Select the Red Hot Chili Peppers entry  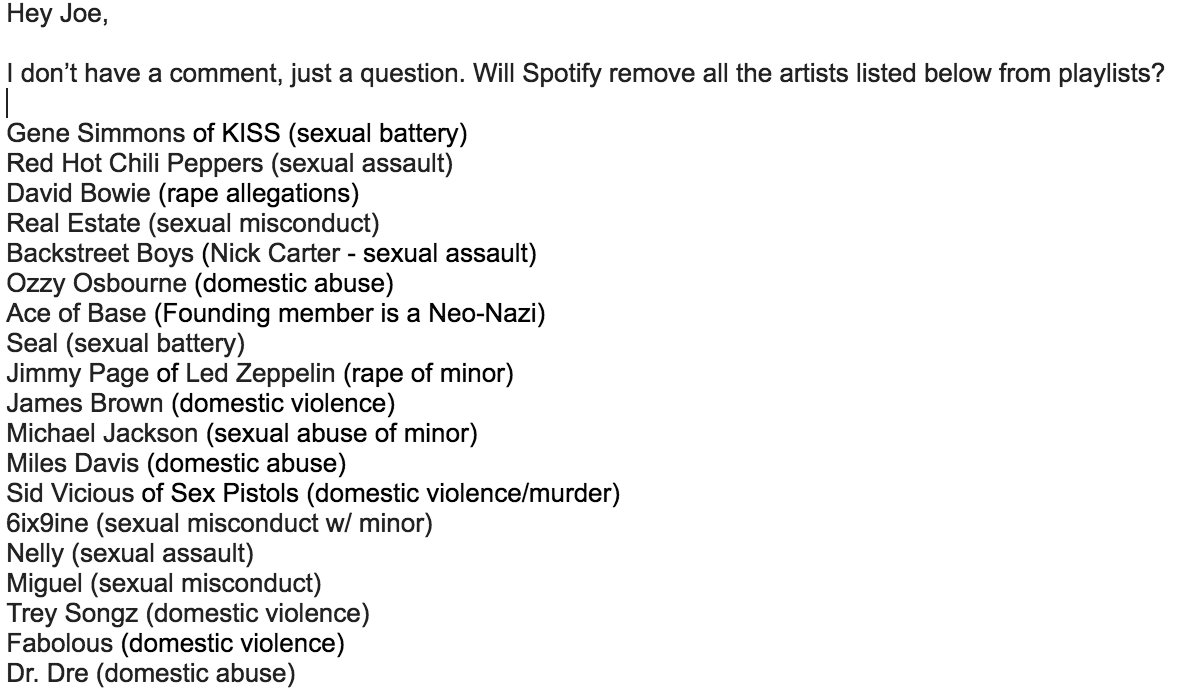230,163
